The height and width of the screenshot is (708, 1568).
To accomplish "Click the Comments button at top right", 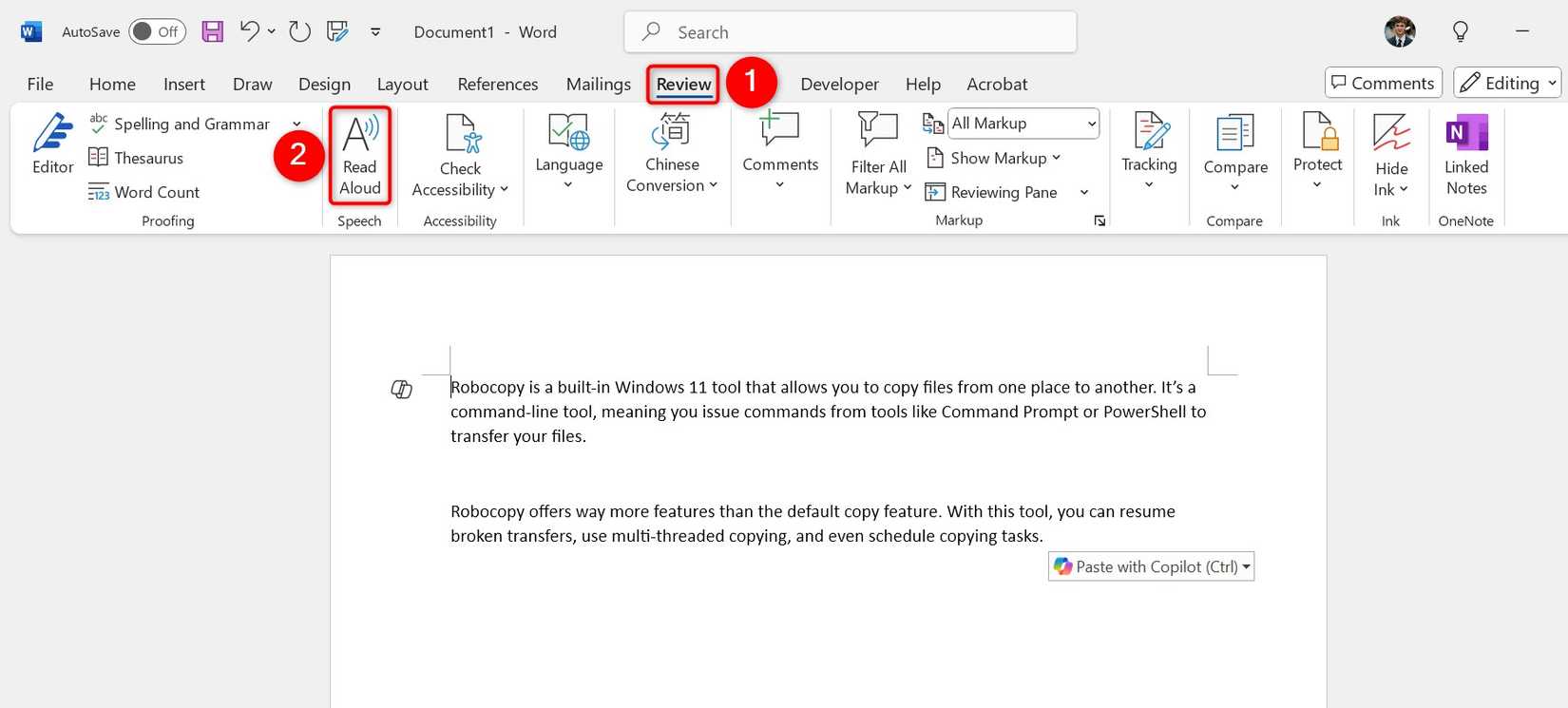I will 1383,83.
